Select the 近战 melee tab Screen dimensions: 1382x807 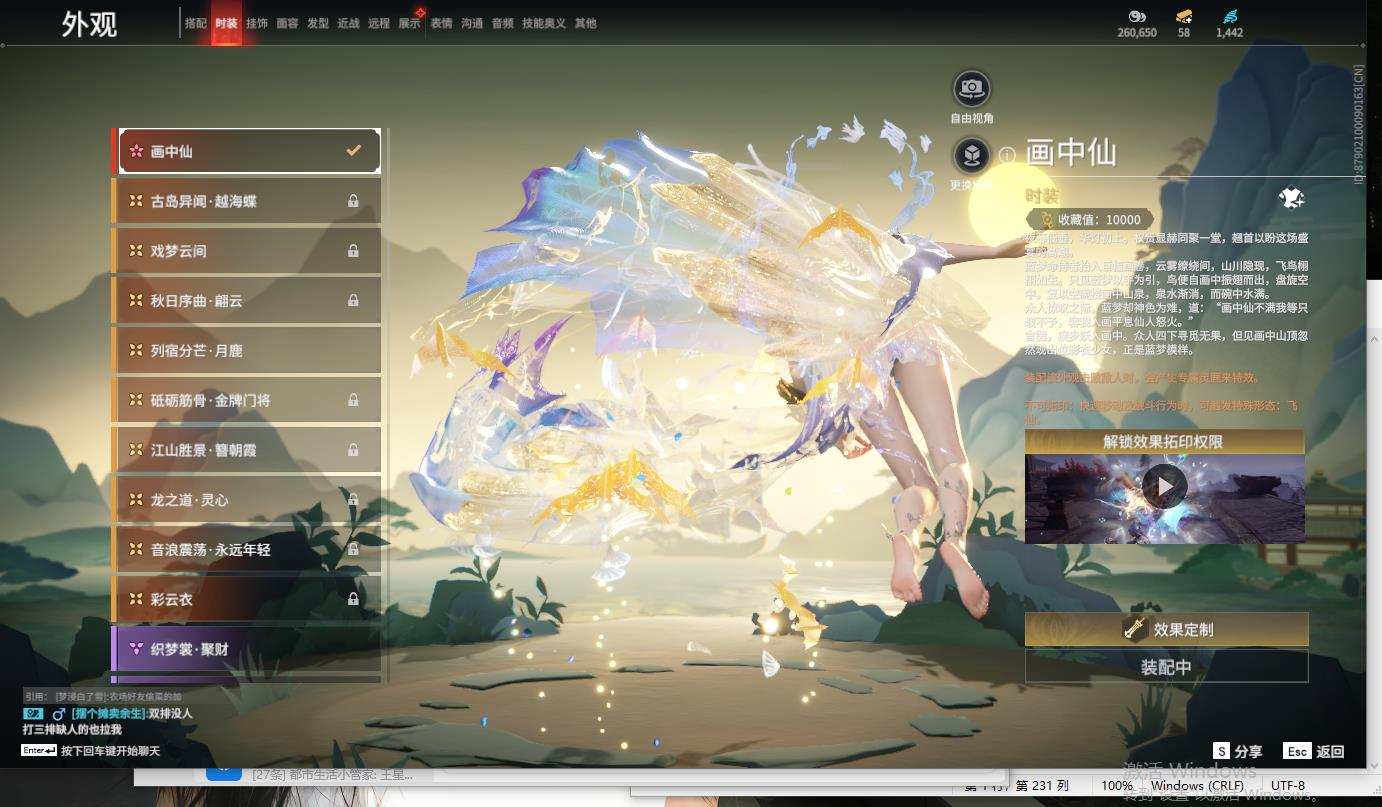point(348,23)
